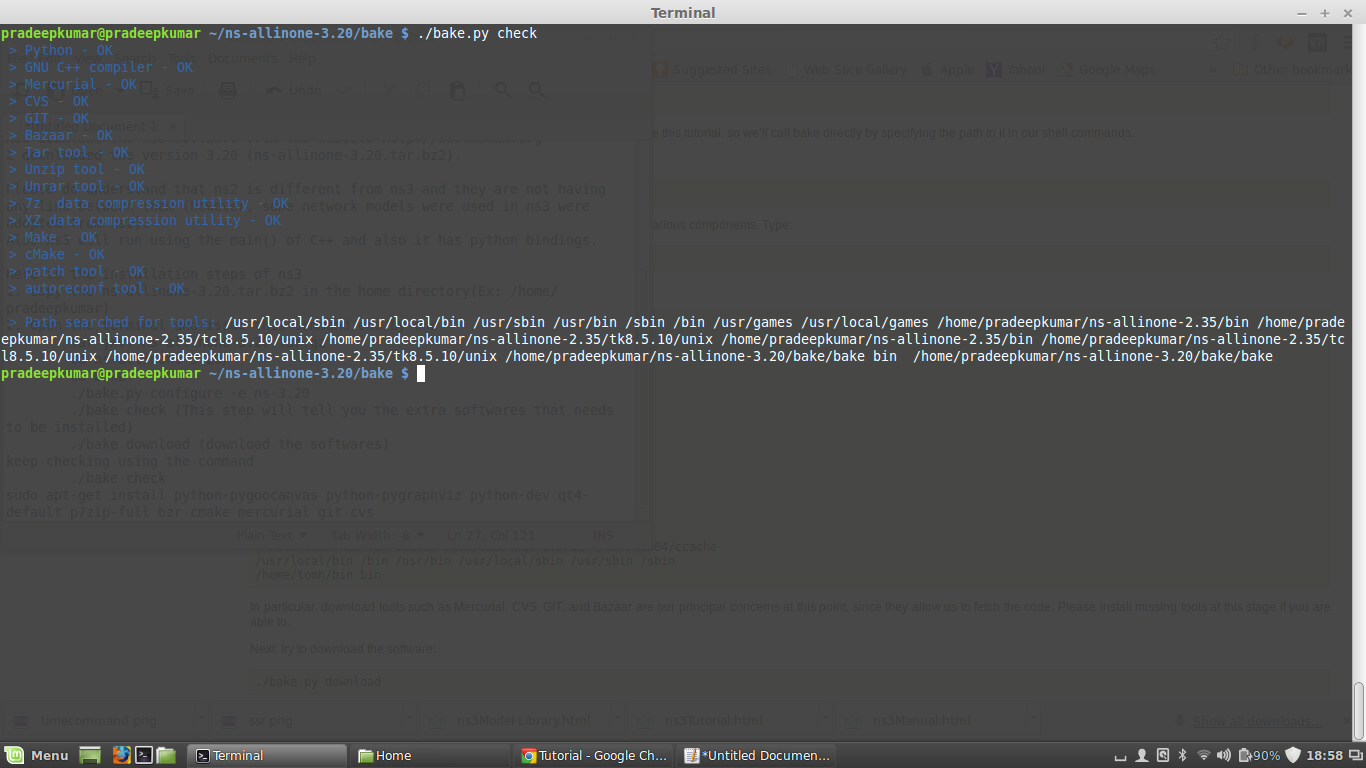Open the volume speaker tray icon

pyautogui.click(x=1224, y=755)
